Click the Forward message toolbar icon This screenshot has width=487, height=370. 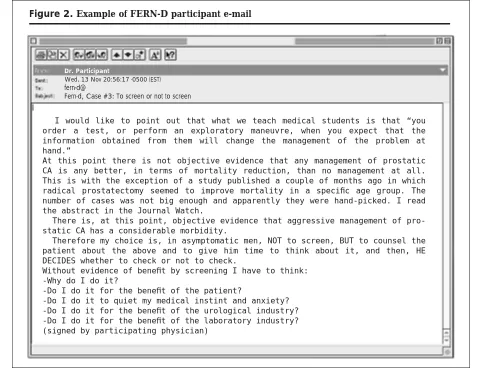[x=102, y=55]
